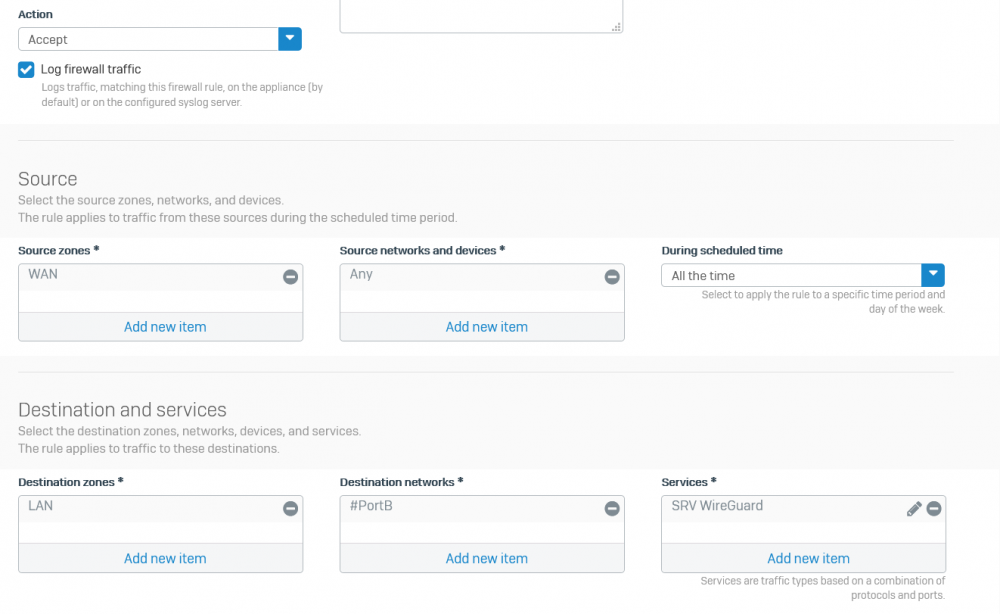Viewport: 1000px width, 614px height.
Task: Remove SRV WireGuard service entry
Action: pyautogui.click(x=934, y=508)
